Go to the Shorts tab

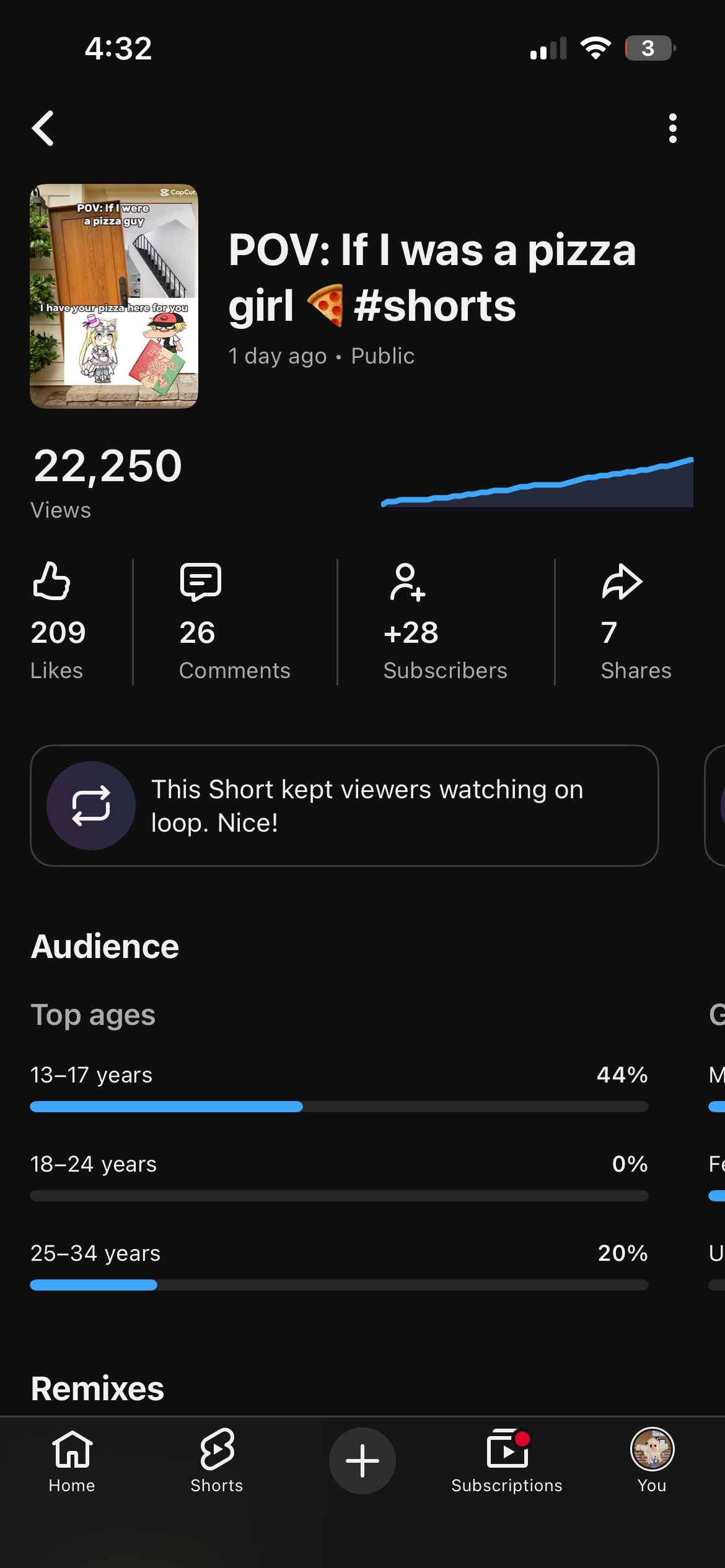click(217, 1460)
